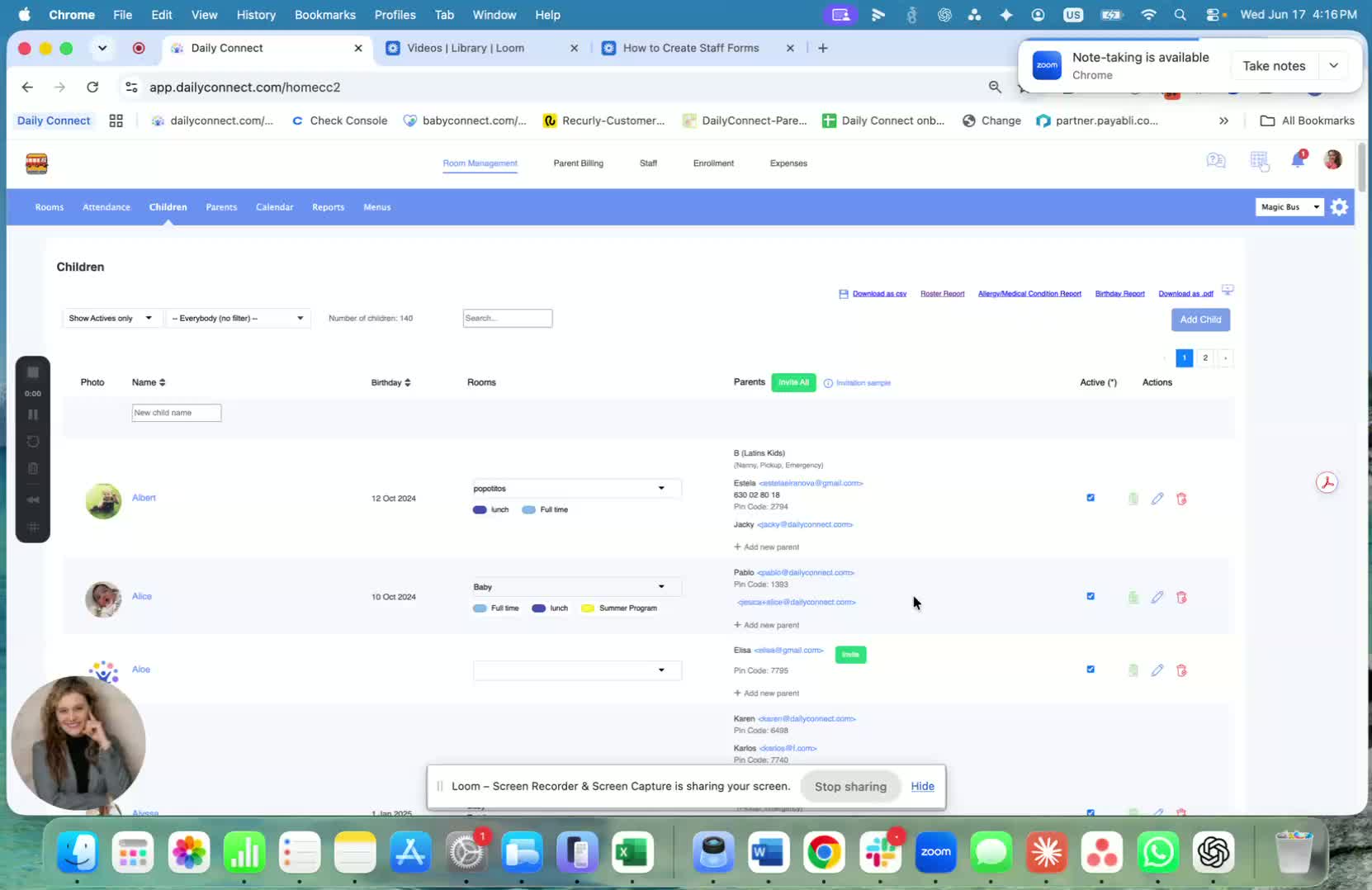
Task: Open the Magic Bus center selector
Action: [1290, 207]
